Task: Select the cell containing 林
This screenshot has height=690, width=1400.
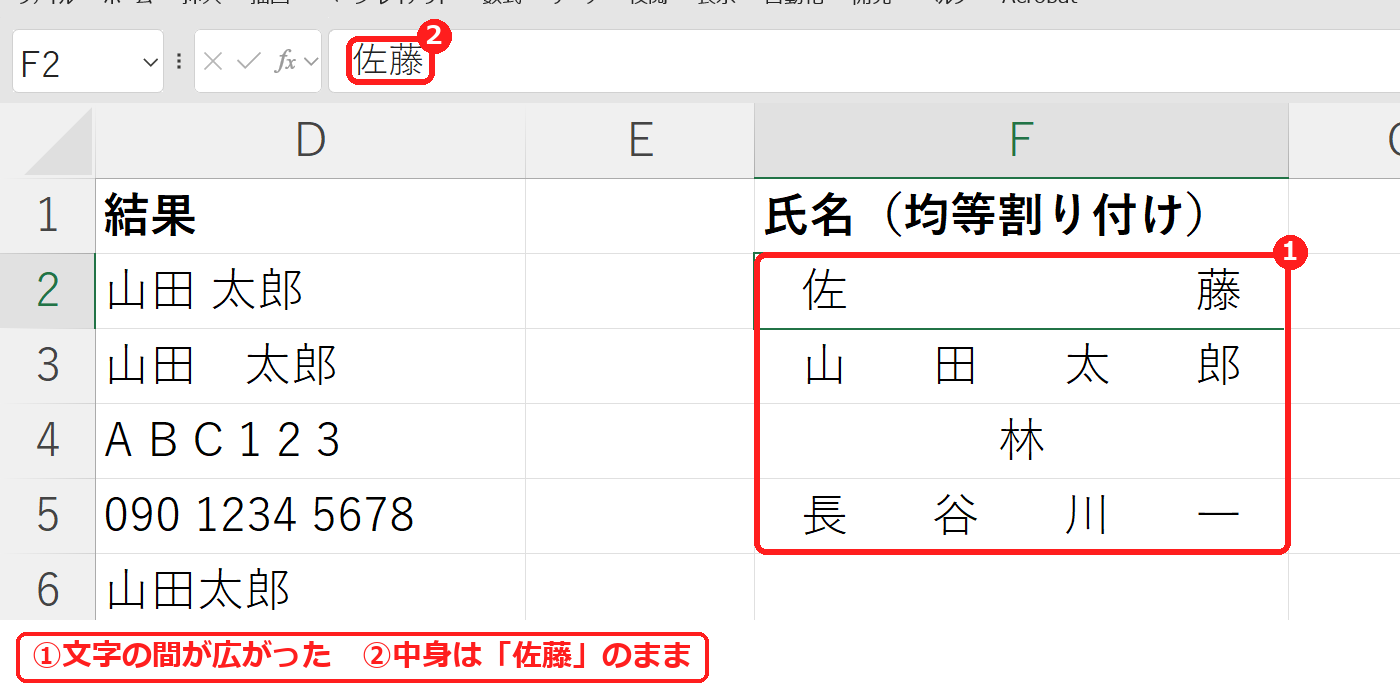Action: [1021, 441]
